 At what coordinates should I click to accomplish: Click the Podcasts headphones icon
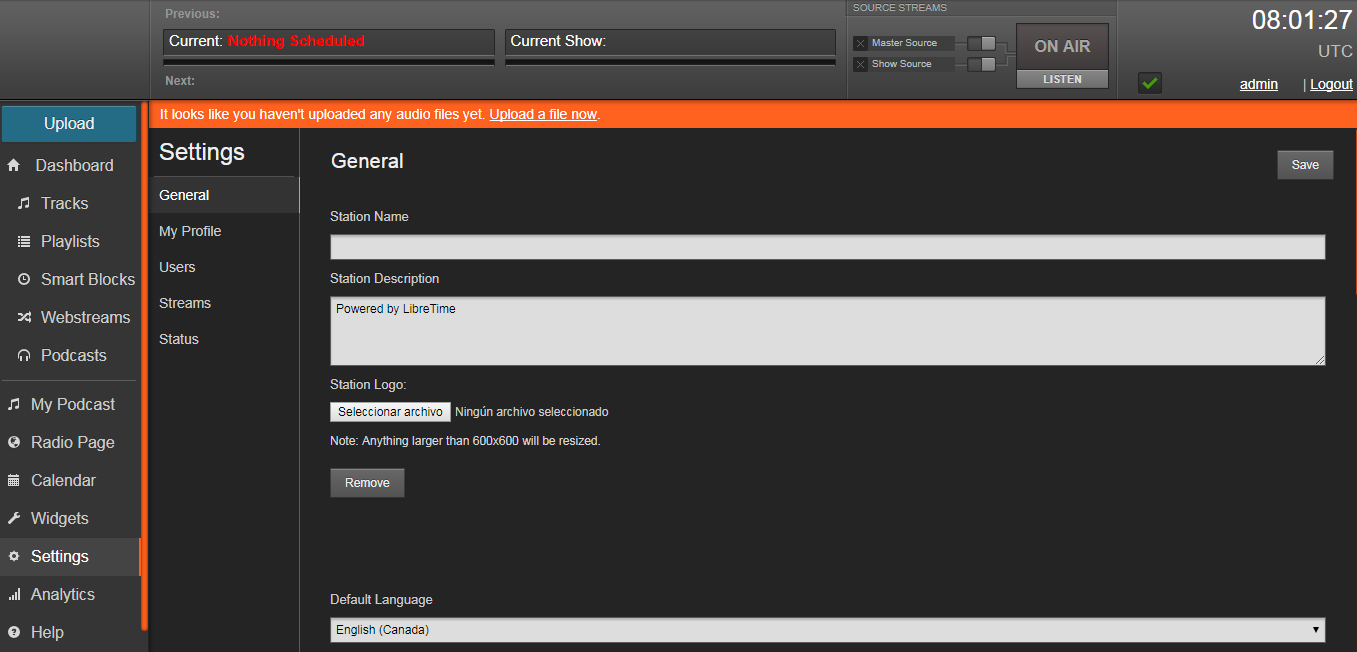(x=24, y=355)
